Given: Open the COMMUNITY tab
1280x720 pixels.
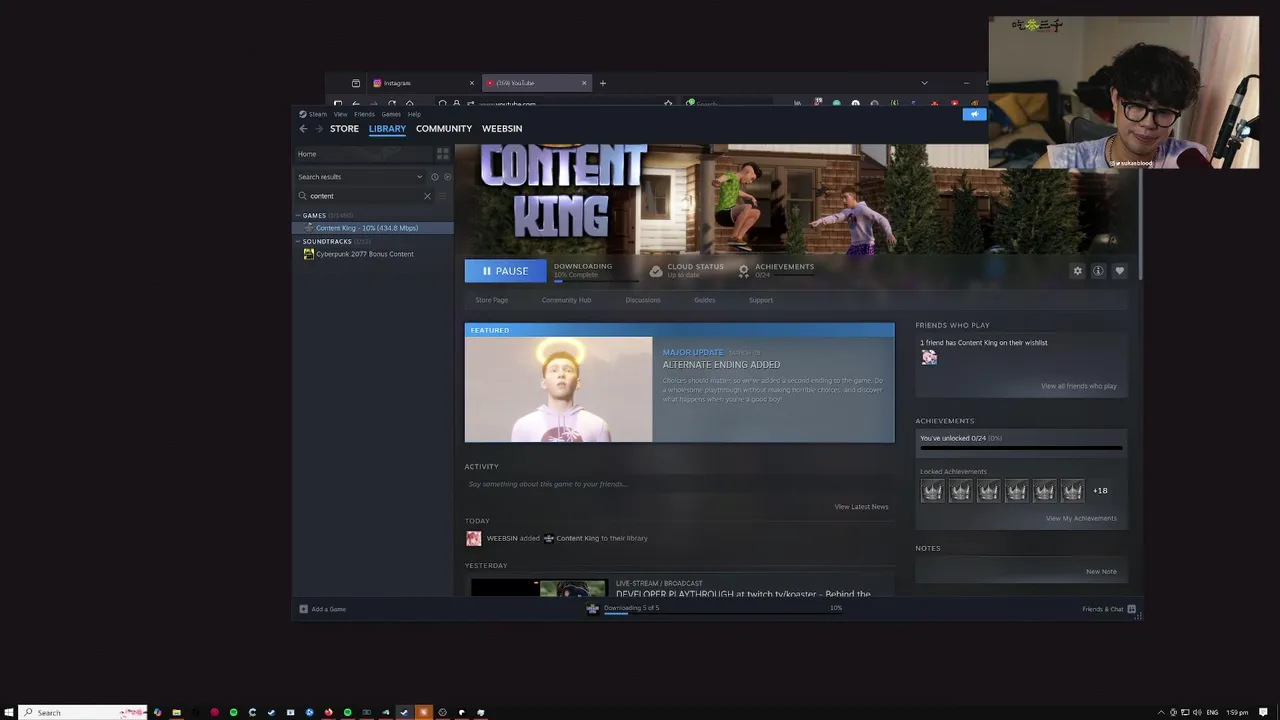Looking at the screenshot, I should [x=444, y=129].
